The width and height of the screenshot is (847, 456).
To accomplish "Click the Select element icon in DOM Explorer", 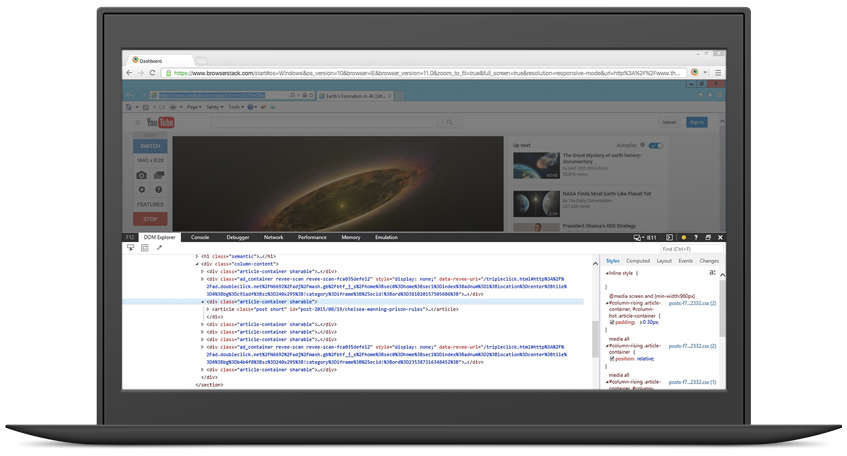I will tap(131, 247).
